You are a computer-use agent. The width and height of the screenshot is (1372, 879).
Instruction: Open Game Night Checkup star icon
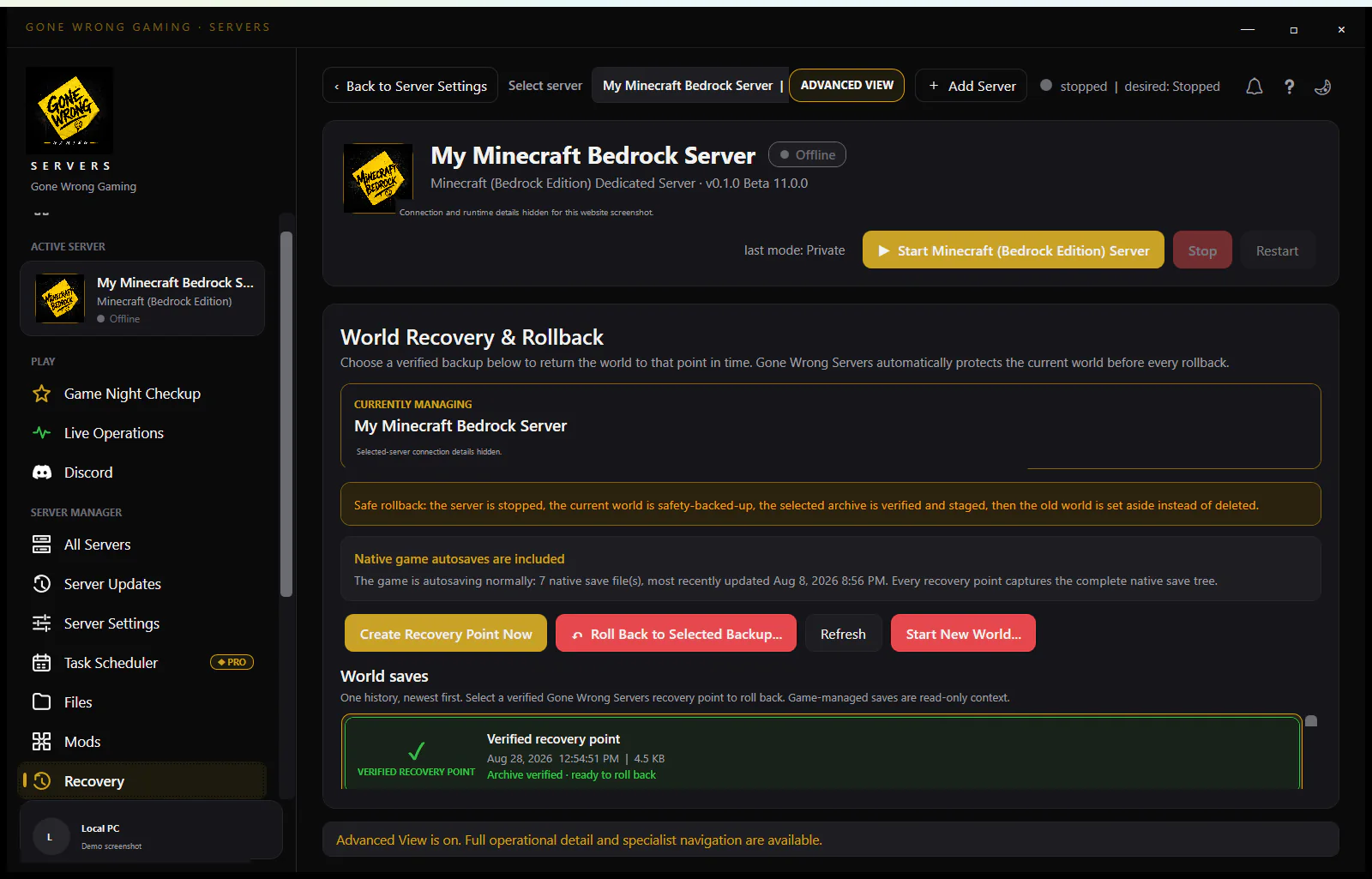(x=41, y=394)
